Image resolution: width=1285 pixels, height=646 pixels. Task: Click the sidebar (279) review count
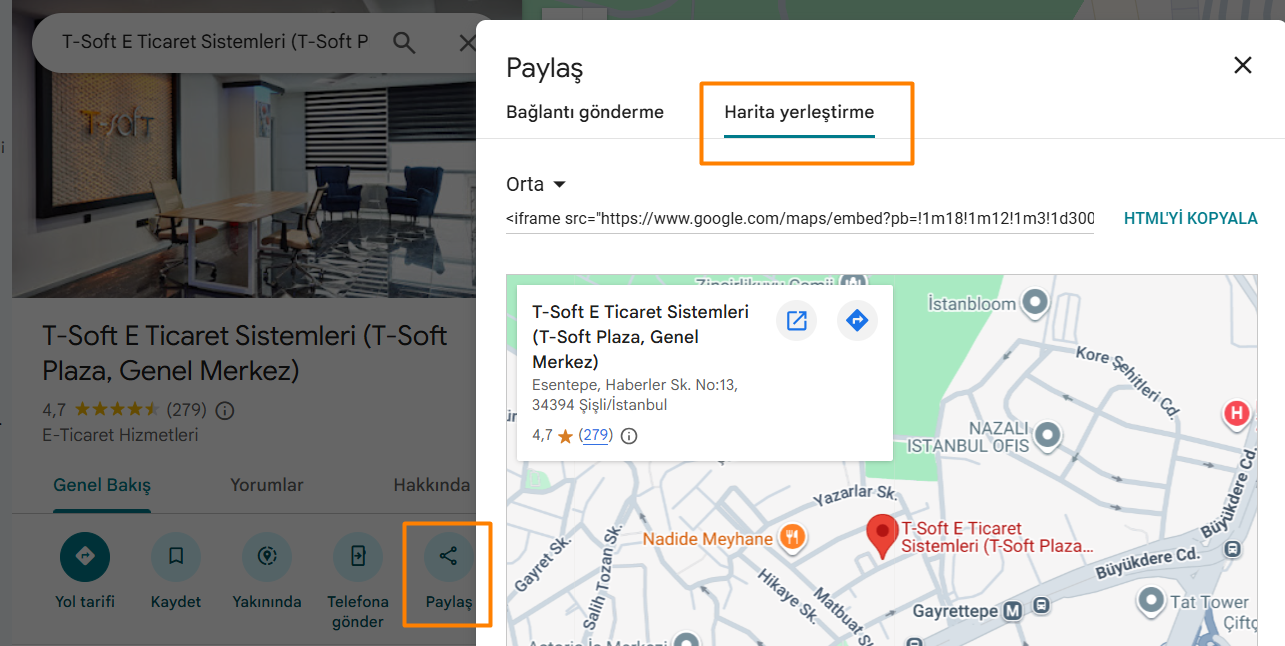coord(186,410)
